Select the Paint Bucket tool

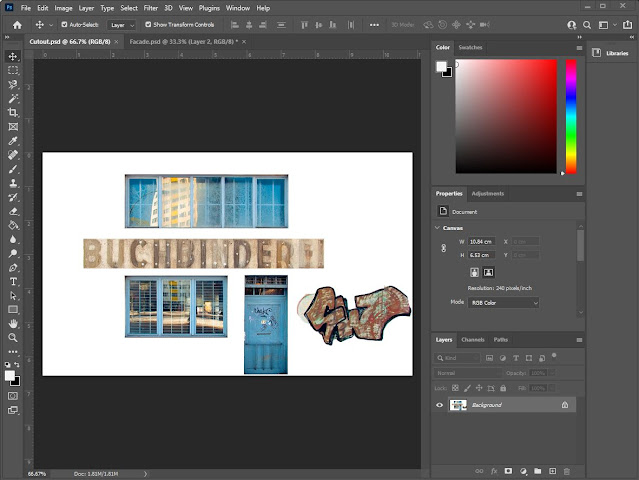[x=13, y=225]
